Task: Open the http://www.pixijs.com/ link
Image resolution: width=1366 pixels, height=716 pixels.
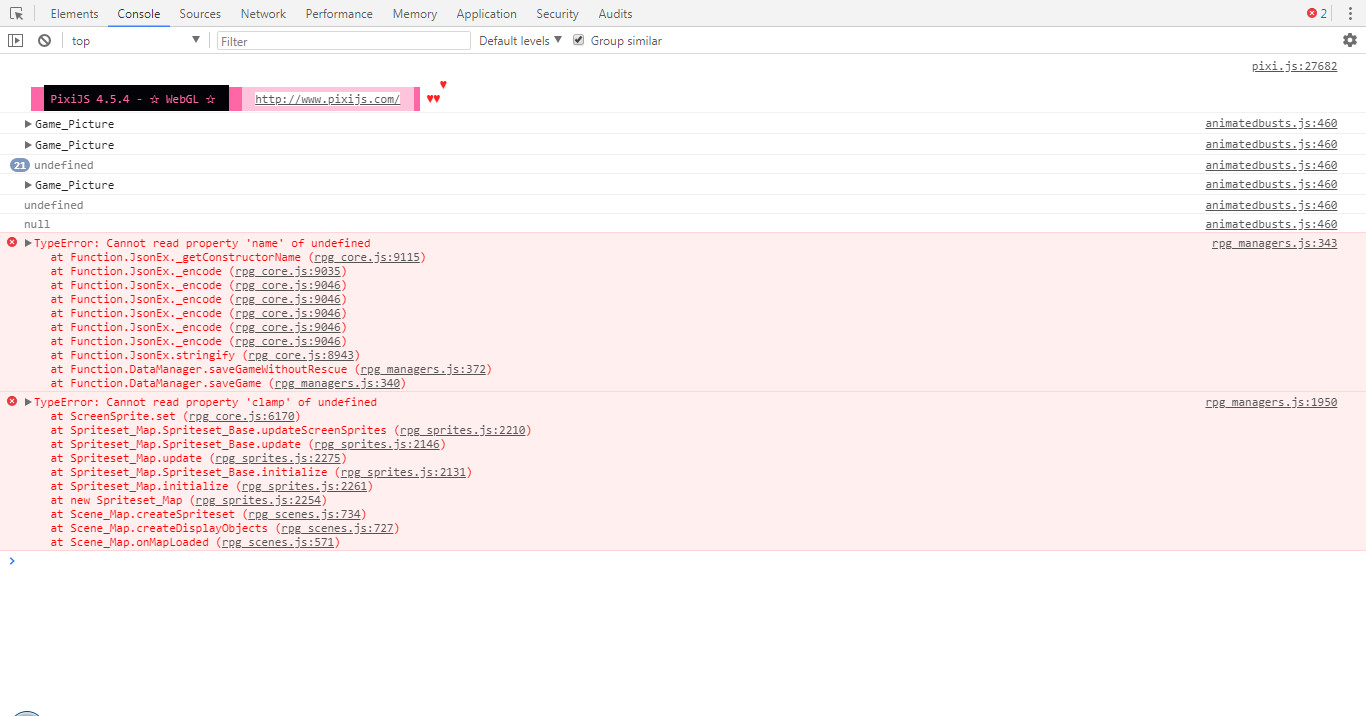Action: click(327, 99)
